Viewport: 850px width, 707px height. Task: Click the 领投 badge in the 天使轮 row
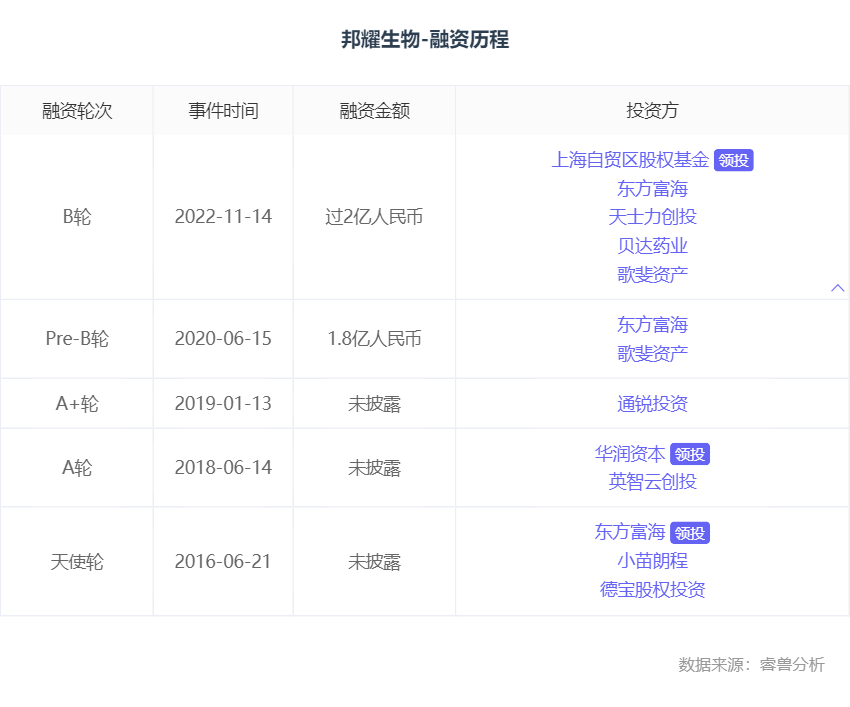click(x=690, y=533)
